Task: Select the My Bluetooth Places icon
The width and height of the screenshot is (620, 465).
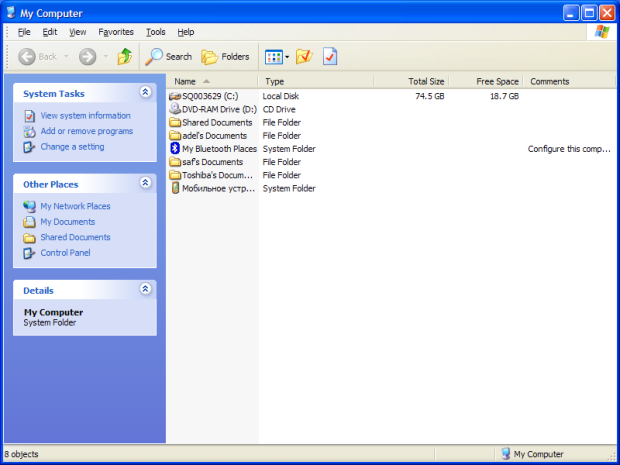Action: coord(175,148)
